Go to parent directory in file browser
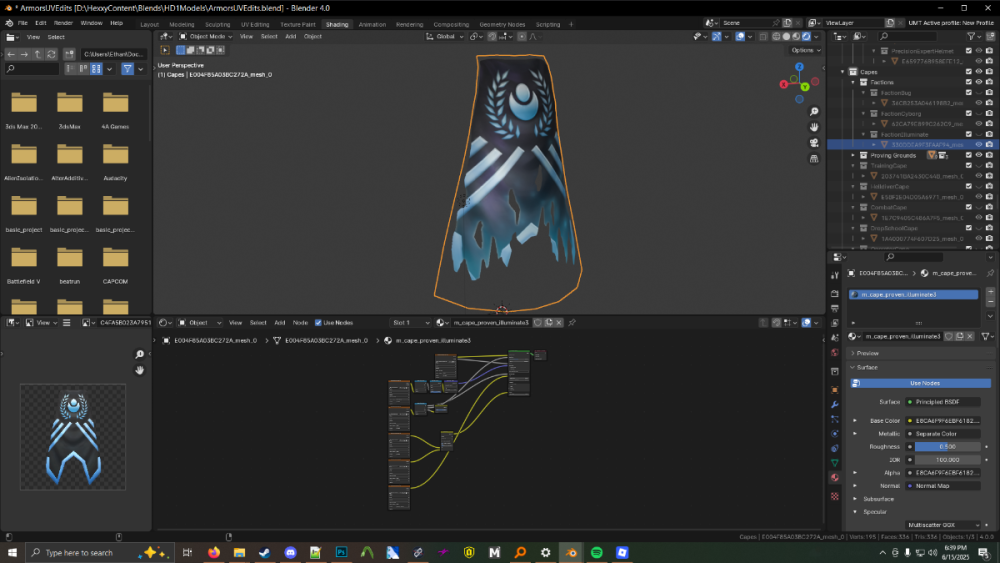The width and height of the screenshot is (1000, 563). tap(38, 54)
